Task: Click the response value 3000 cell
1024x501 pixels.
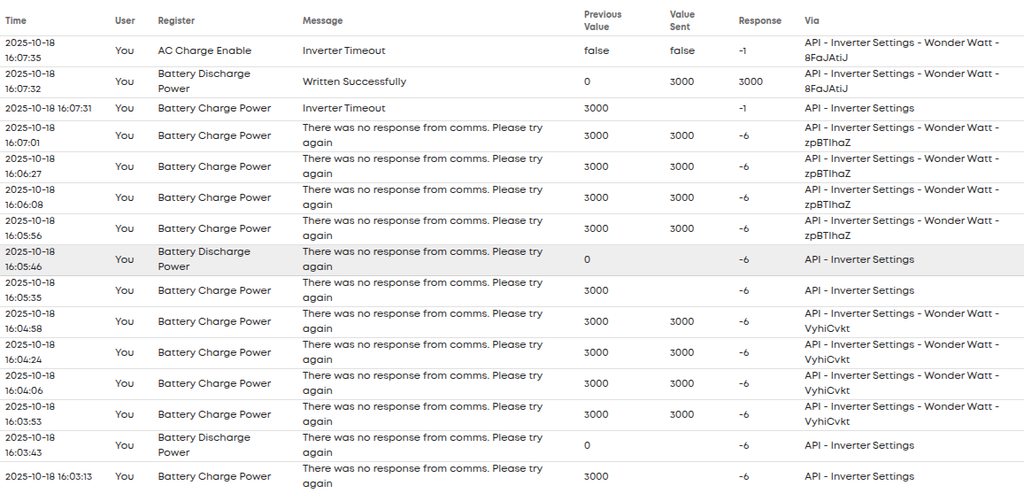Action: point(751,82)
